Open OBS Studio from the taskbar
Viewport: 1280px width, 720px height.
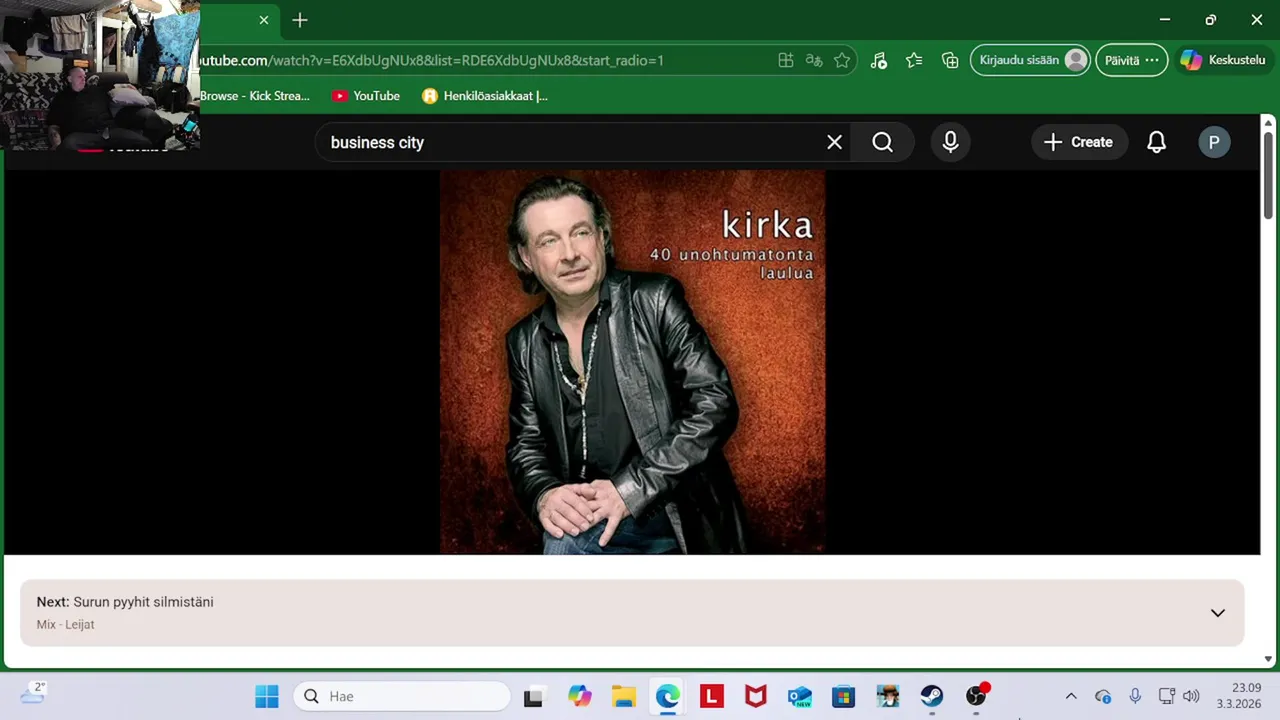tap(976, 696)
